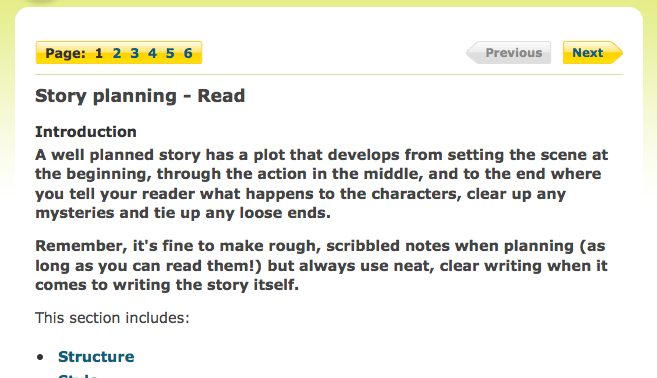Open the Structure section link
The height and width of the screenshot is (378, 657).
click(96, 357)
